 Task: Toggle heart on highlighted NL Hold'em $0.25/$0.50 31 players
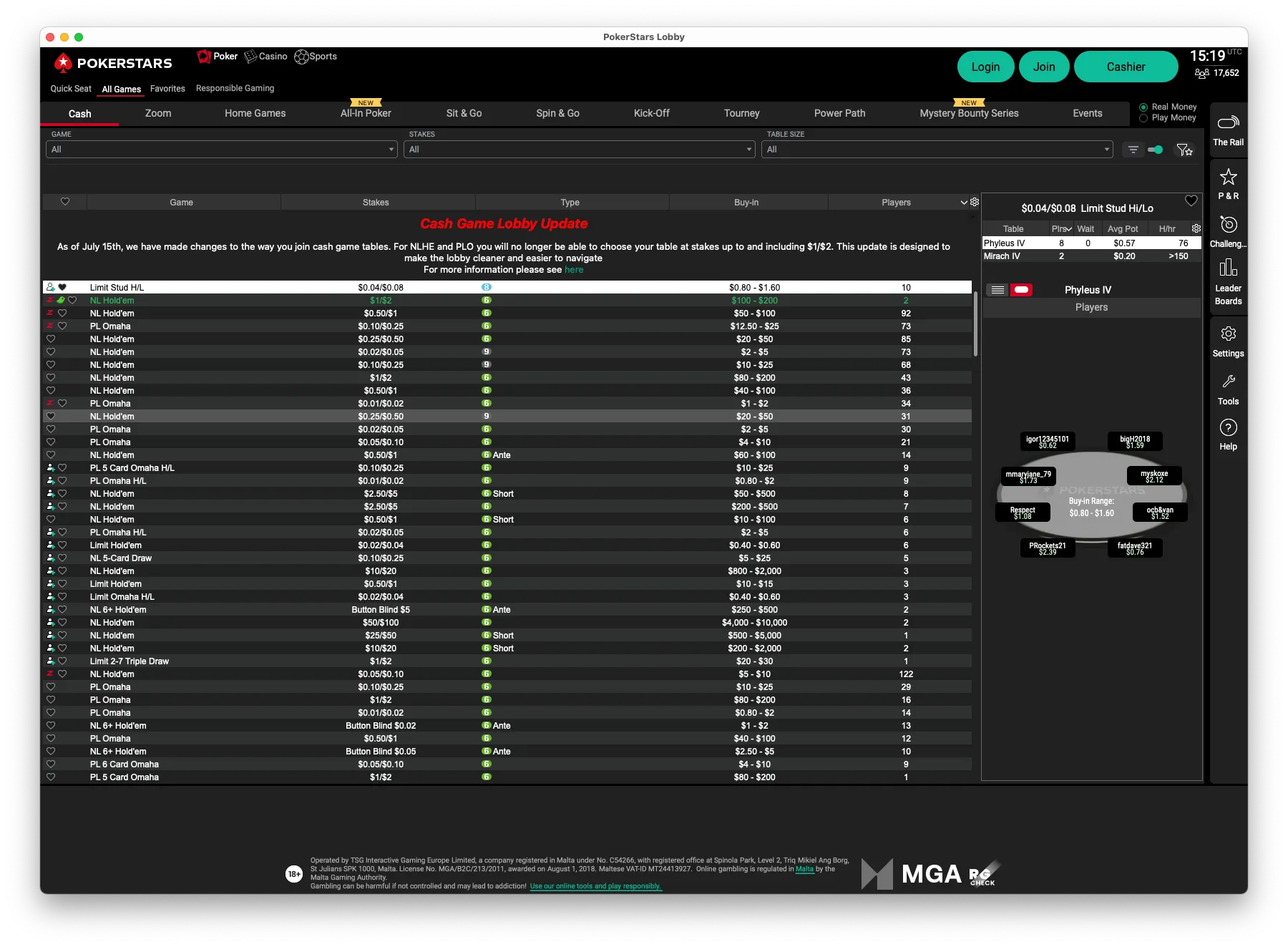click(51, 416)
